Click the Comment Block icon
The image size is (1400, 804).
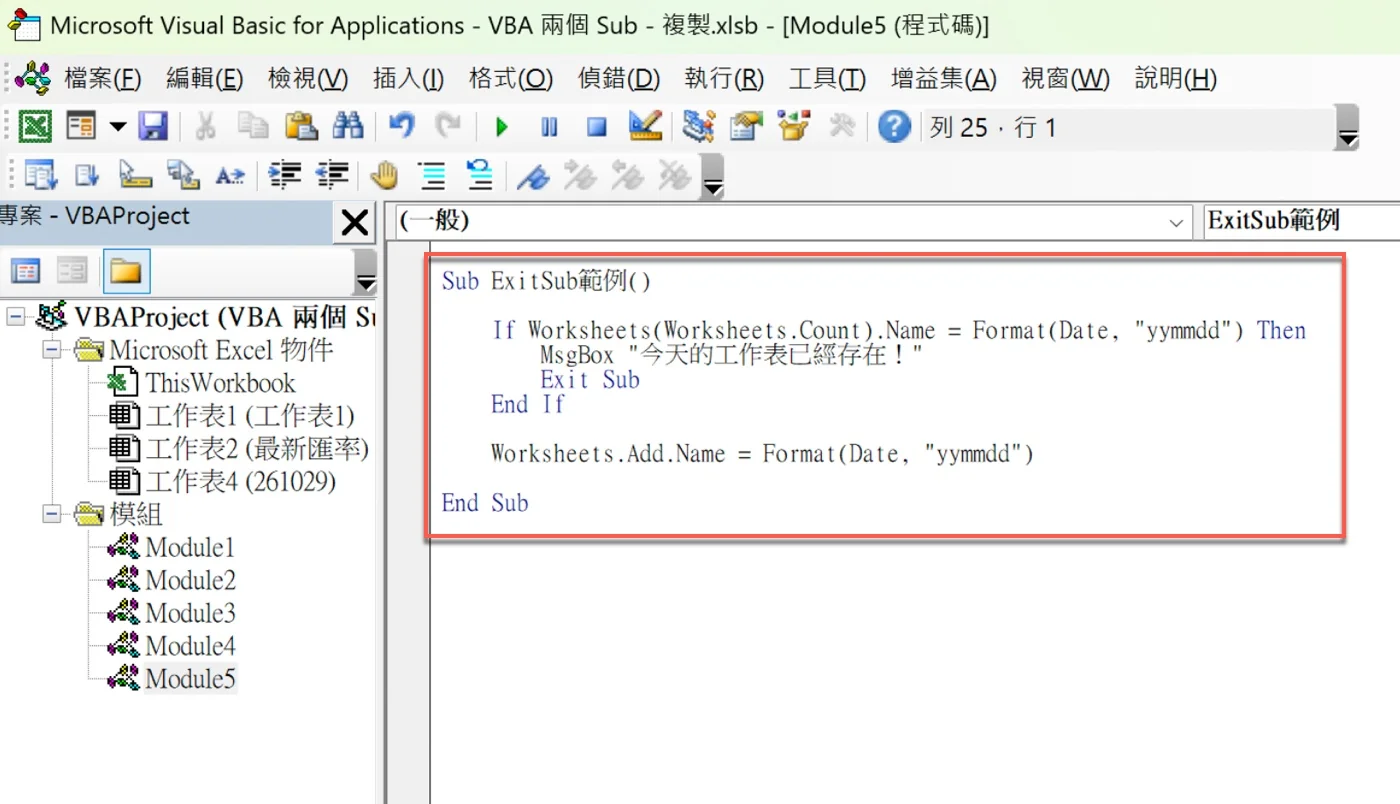pyautogui.click(x=433, y=176)
